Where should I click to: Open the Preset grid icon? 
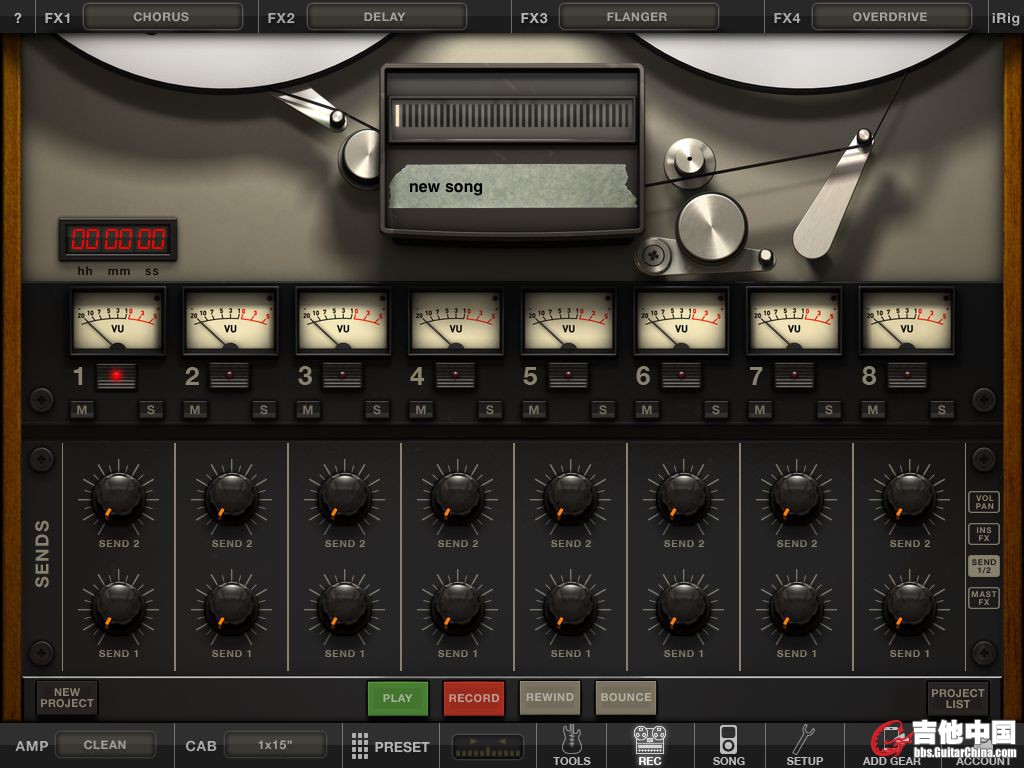pyautogui.click(x=360, y=746)
